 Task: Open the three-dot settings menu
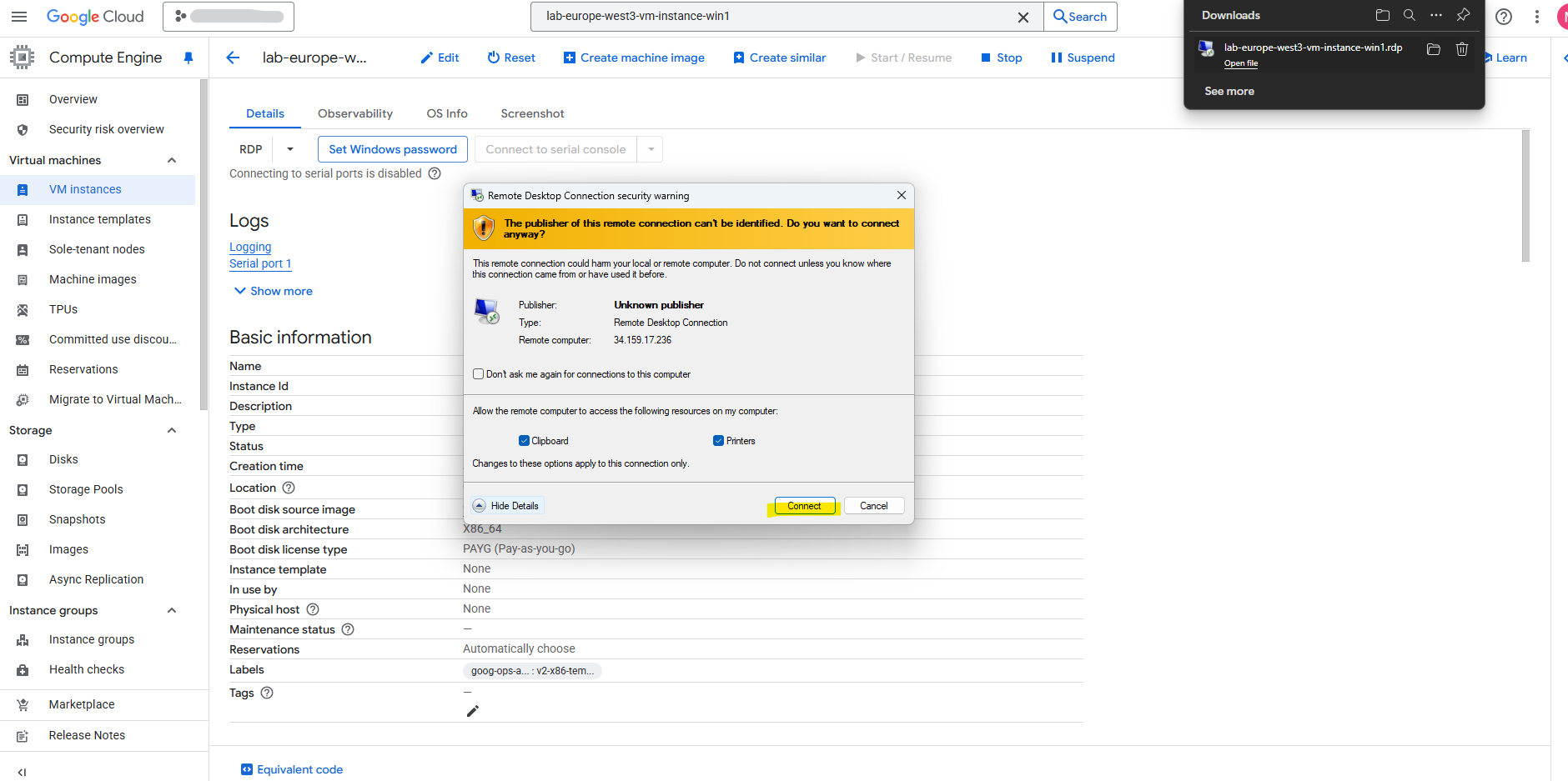pyautogui.click(x=1537, y=17)
